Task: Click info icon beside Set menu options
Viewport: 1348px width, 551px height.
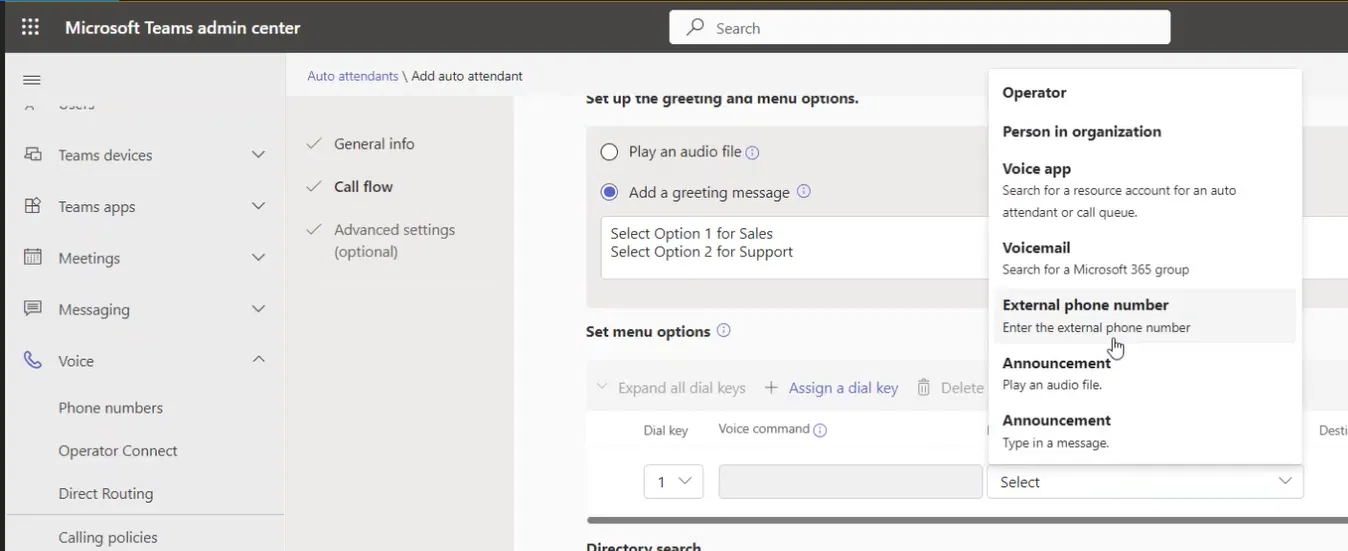Action: [x=724, y=331]
